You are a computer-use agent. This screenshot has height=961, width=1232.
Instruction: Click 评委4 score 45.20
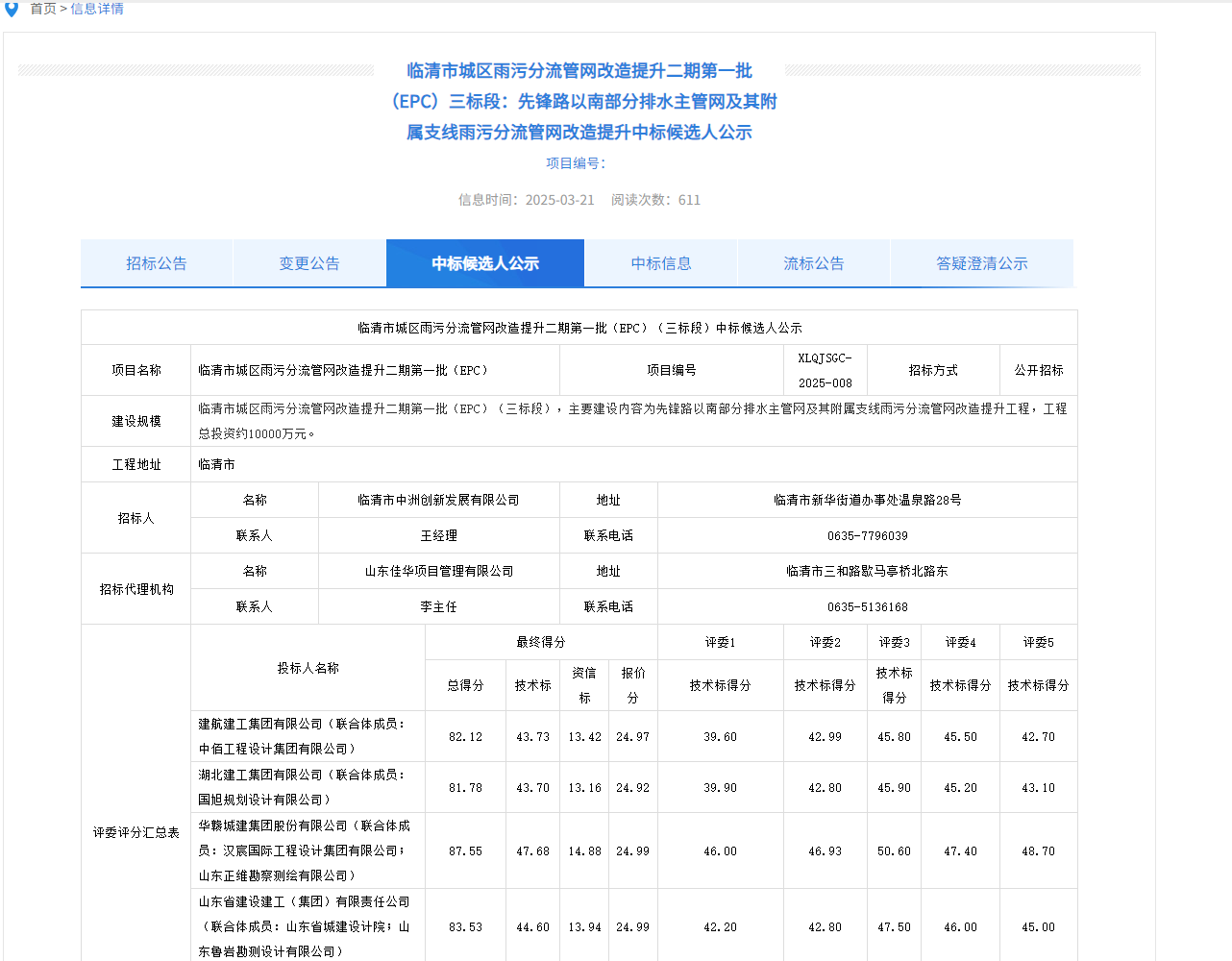click(x=961, y=788)
